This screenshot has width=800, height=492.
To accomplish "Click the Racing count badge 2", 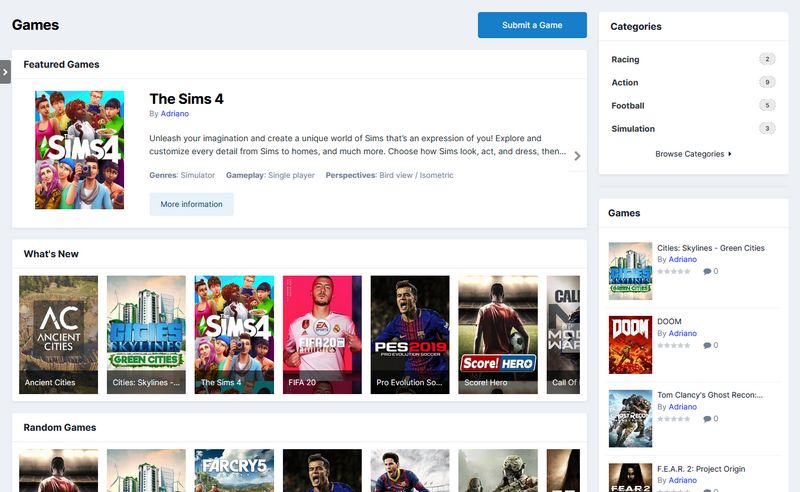I will tap(767, 59).
